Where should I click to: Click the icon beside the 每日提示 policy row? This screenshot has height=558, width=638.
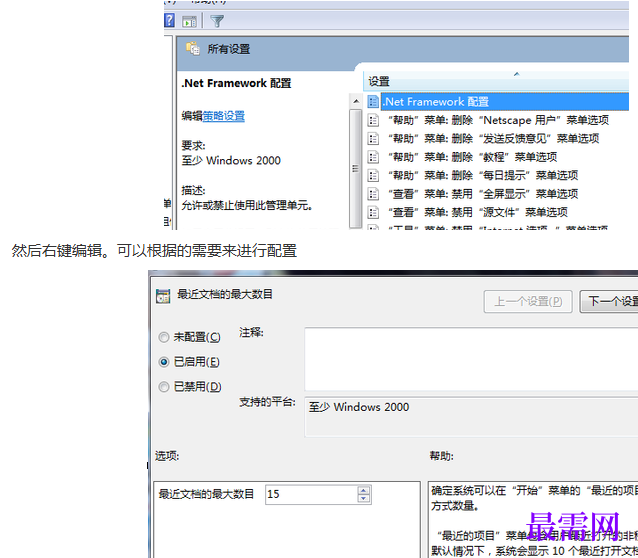(373, 175)
